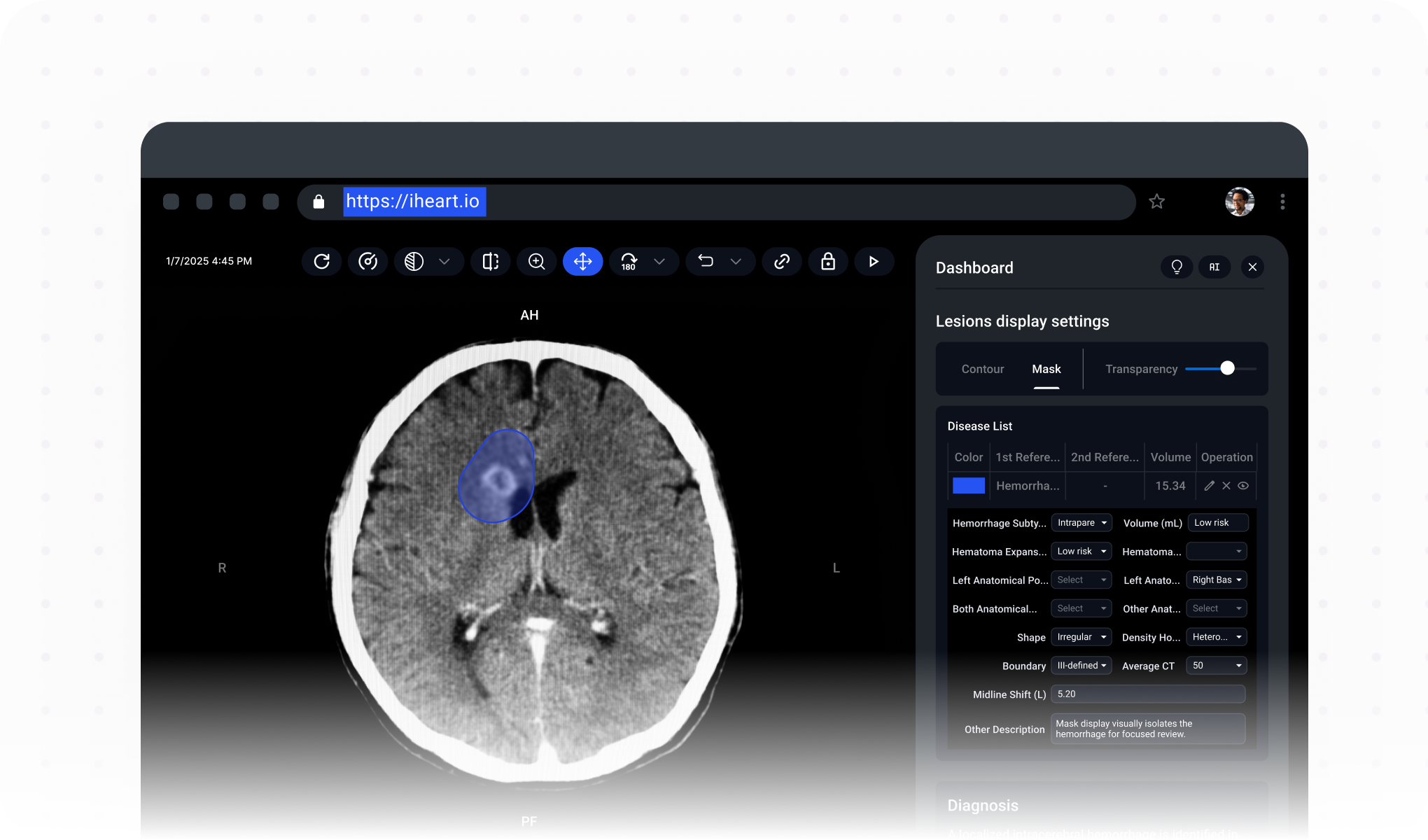This screenshot has height=840, width=1428.
Task: Open the undo history dropdown arrow
Action: 736,262
